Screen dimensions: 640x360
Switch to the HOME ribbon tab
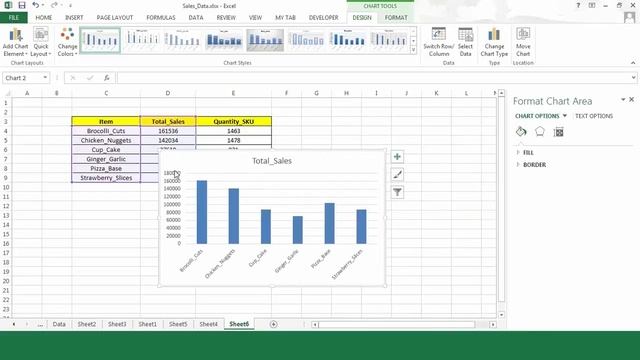pyautogui.click(x=44, y=18)
